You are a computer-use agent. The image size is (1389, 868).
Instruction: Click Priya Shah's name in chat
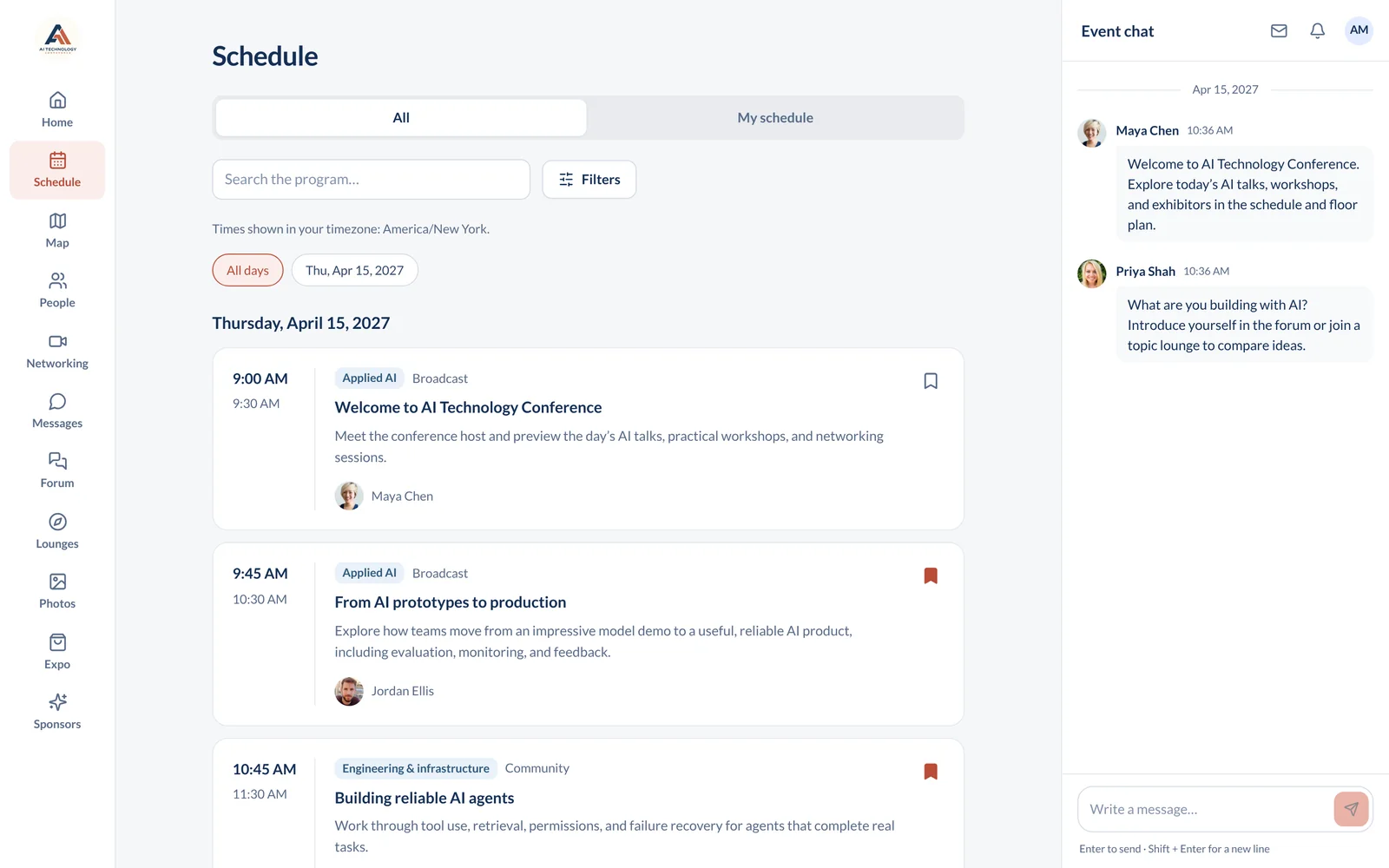(1146, 272)
